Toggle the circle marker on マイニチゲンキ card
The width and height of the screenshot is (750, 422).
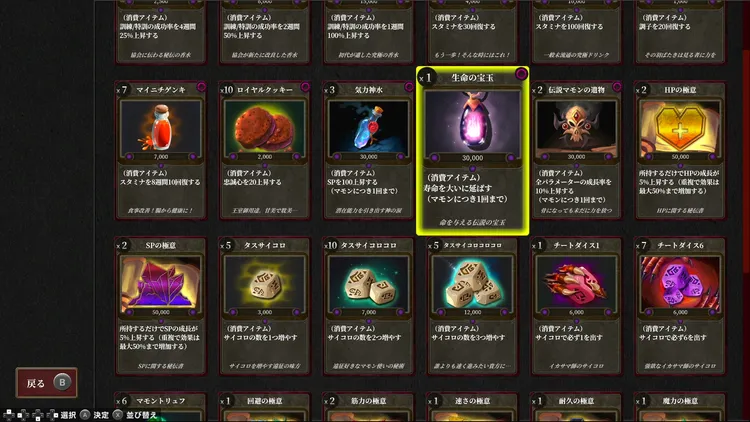(x=201, y=87)
